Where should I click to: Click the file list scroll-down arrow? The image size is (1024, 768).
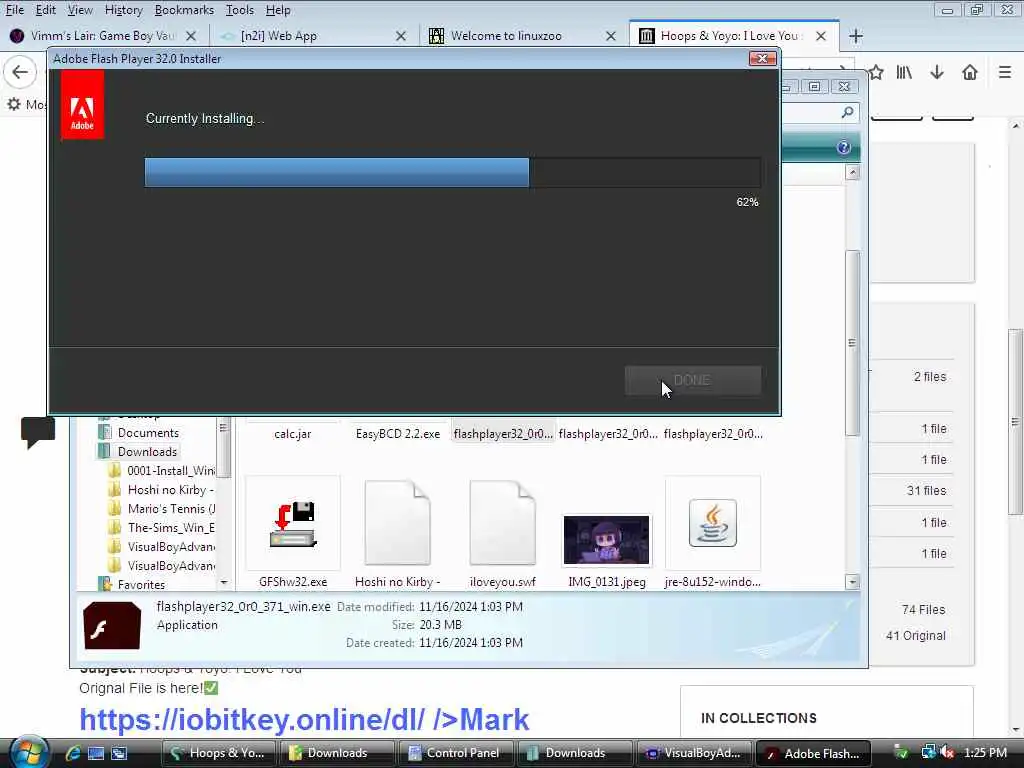[852, 582]
